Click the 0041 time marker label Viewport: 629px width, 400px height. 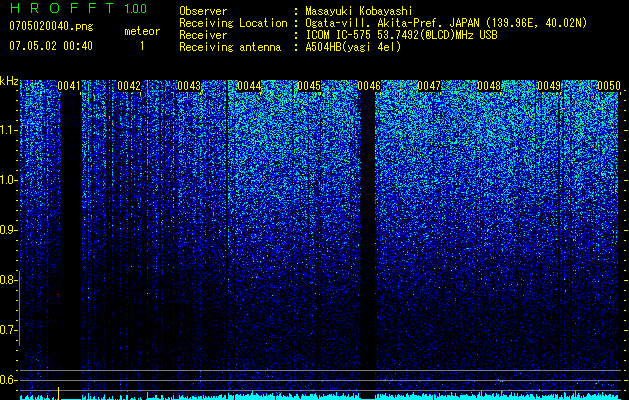(69, 86)
